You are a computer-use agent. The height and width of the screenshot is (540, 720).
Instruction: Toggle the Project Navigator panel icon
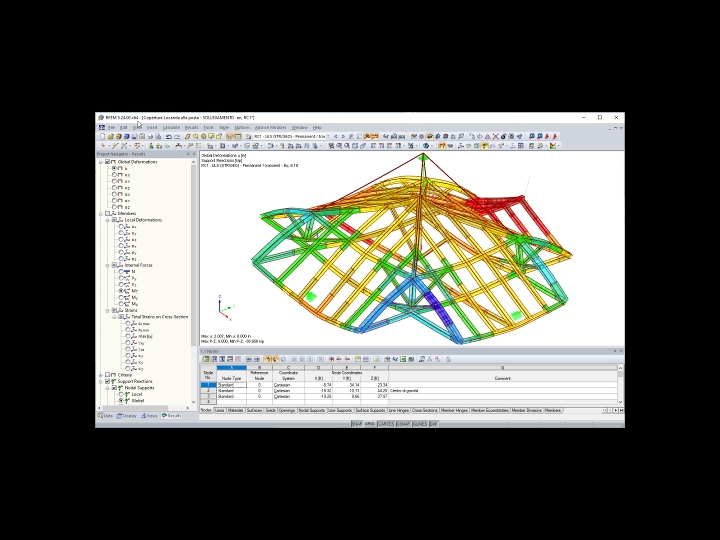pyautogui.click(x=230, y=136)
